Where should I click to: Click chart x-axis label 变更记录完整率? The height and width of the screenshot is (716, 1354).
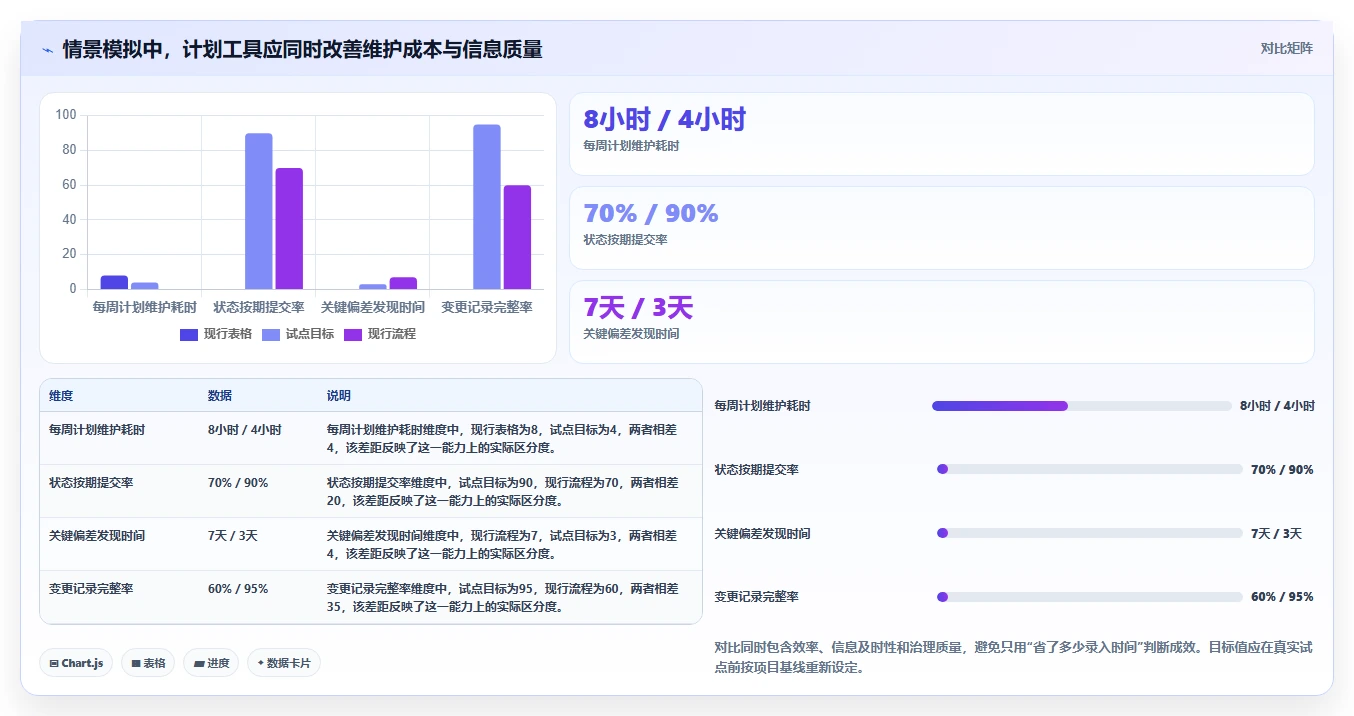tap(487, 307)
